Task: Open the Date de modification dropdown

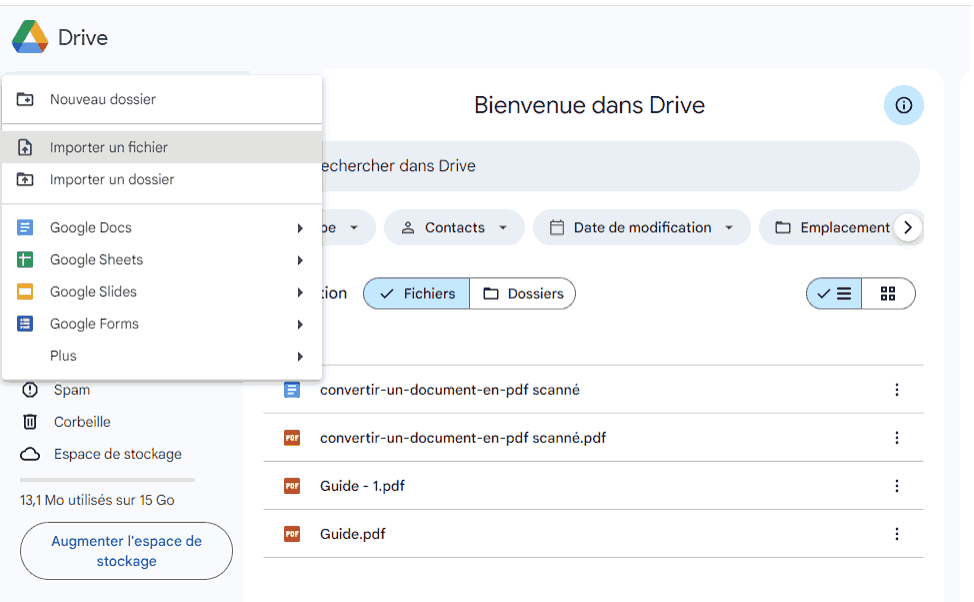Action: tap(642, 227)
